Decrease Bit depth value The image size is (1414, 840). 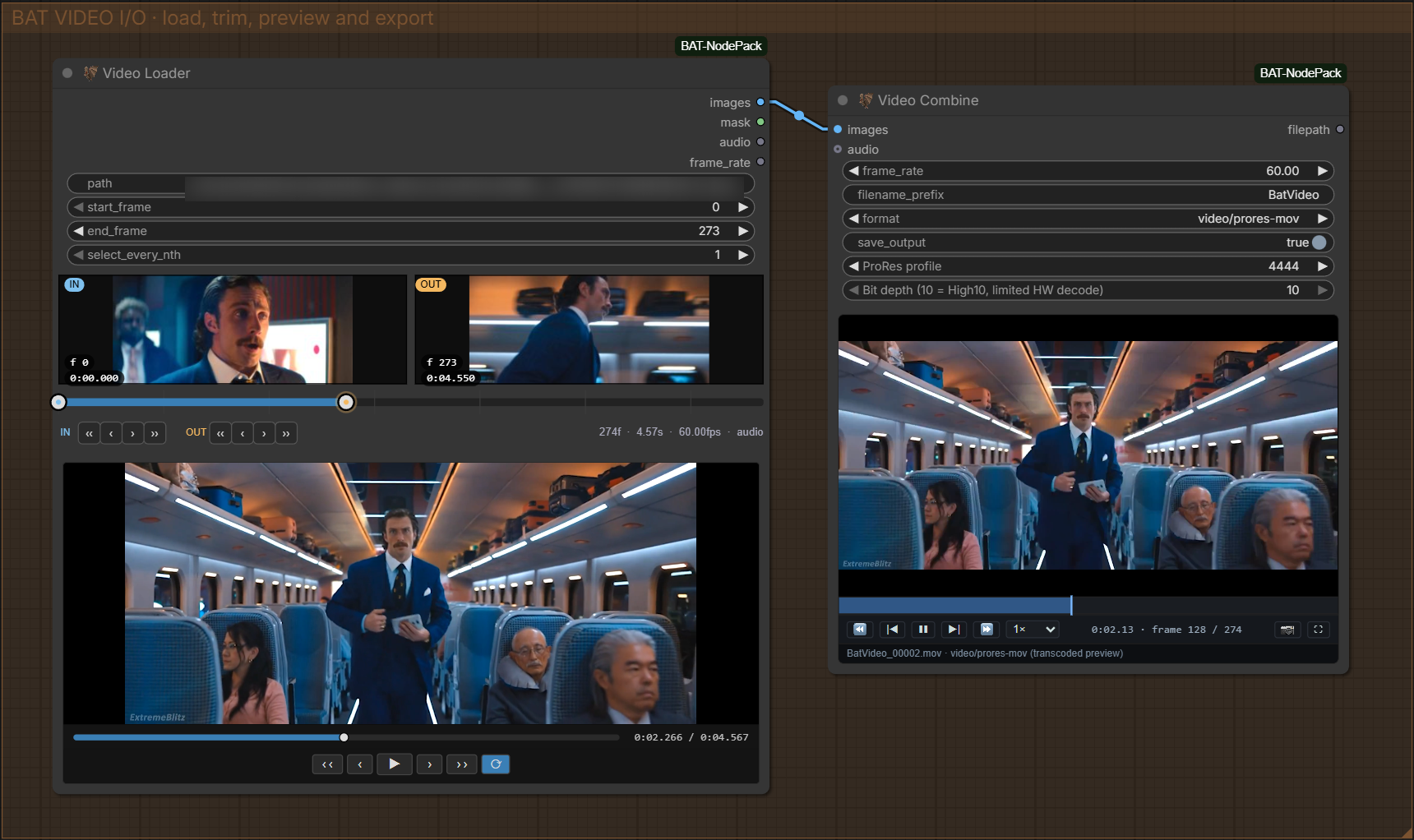coord(854,290)
